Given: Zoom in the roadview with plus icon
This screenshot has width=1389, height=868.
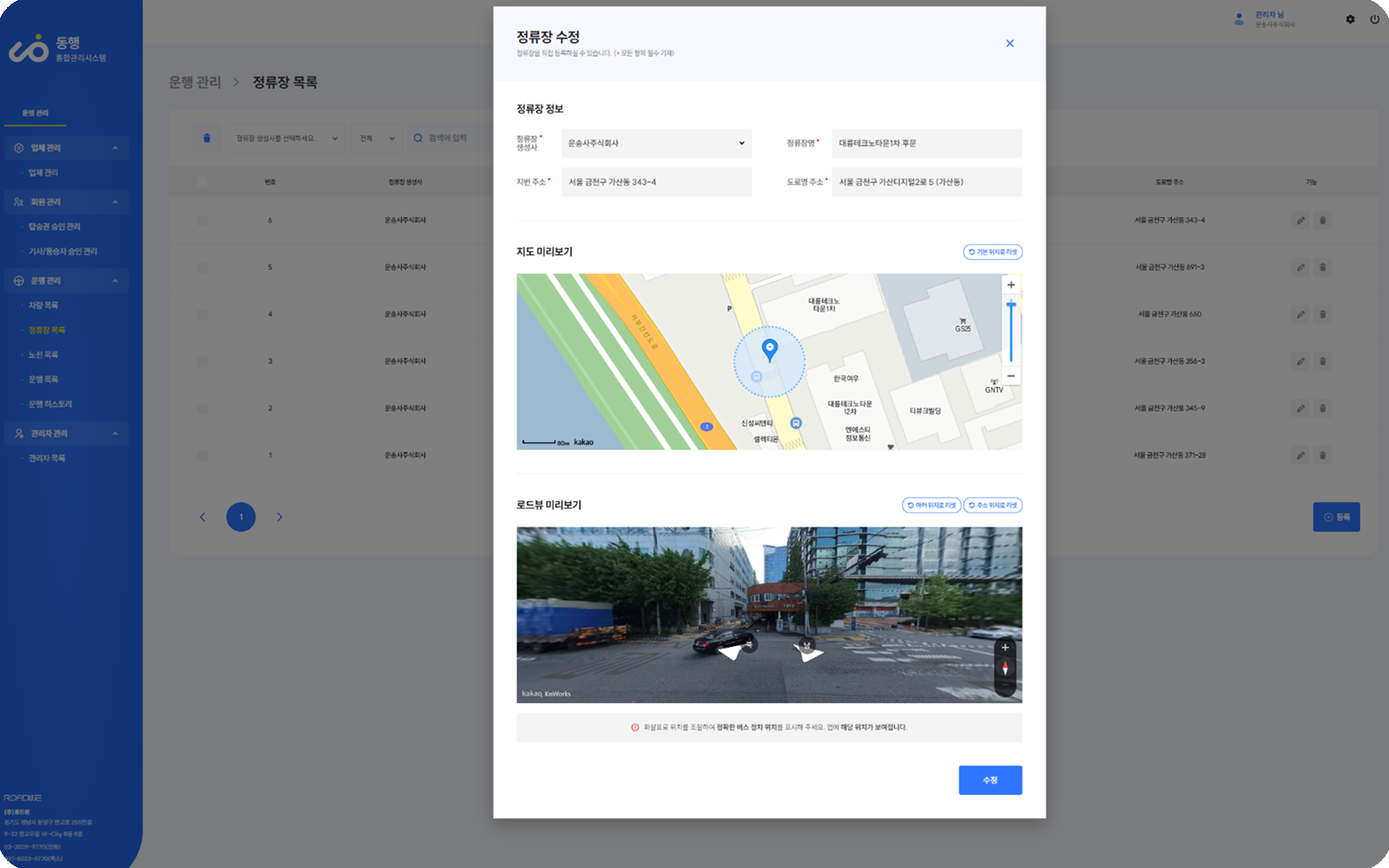Looking at the screenshot, I should pos(1005,648).
